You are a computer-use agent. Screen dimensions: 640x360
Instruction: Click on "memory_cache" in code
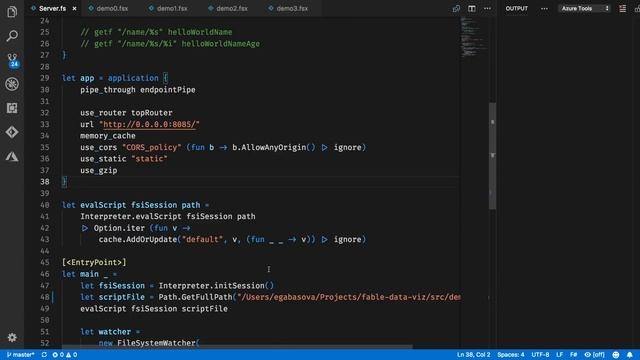[x=108, y=136]
